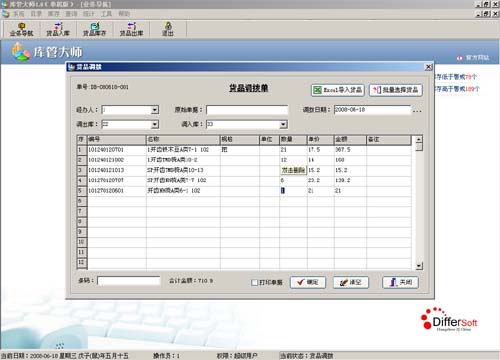Open the 货品出库 toolbar icon

click(x=131, y=29)
